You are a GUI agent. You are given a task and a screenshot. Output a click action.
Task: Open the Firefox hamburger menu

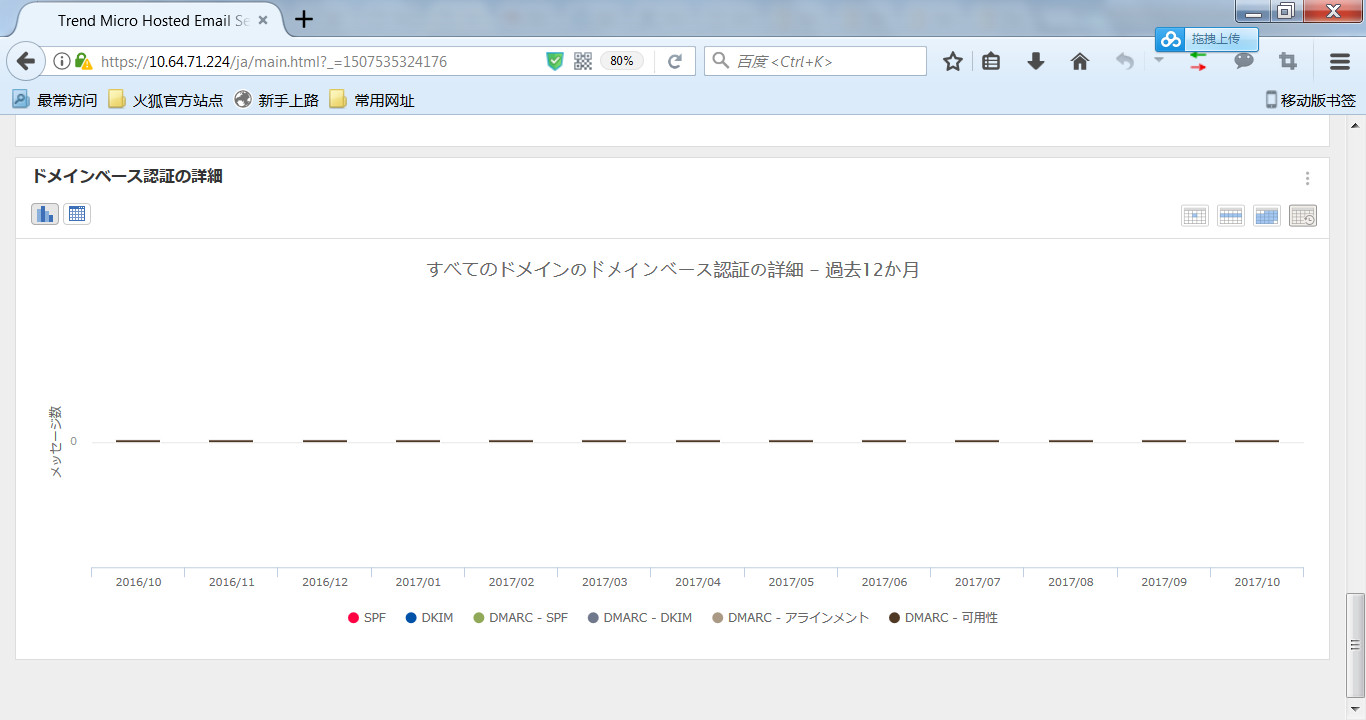coord(1340,62)
